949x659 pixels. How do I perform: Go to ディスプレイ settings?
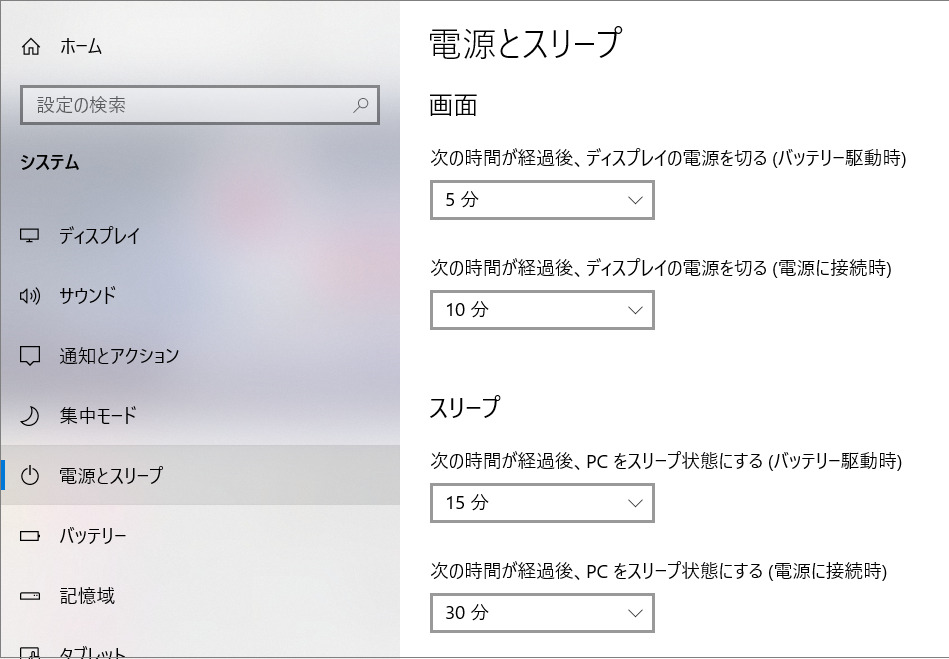tap(200, 235)
